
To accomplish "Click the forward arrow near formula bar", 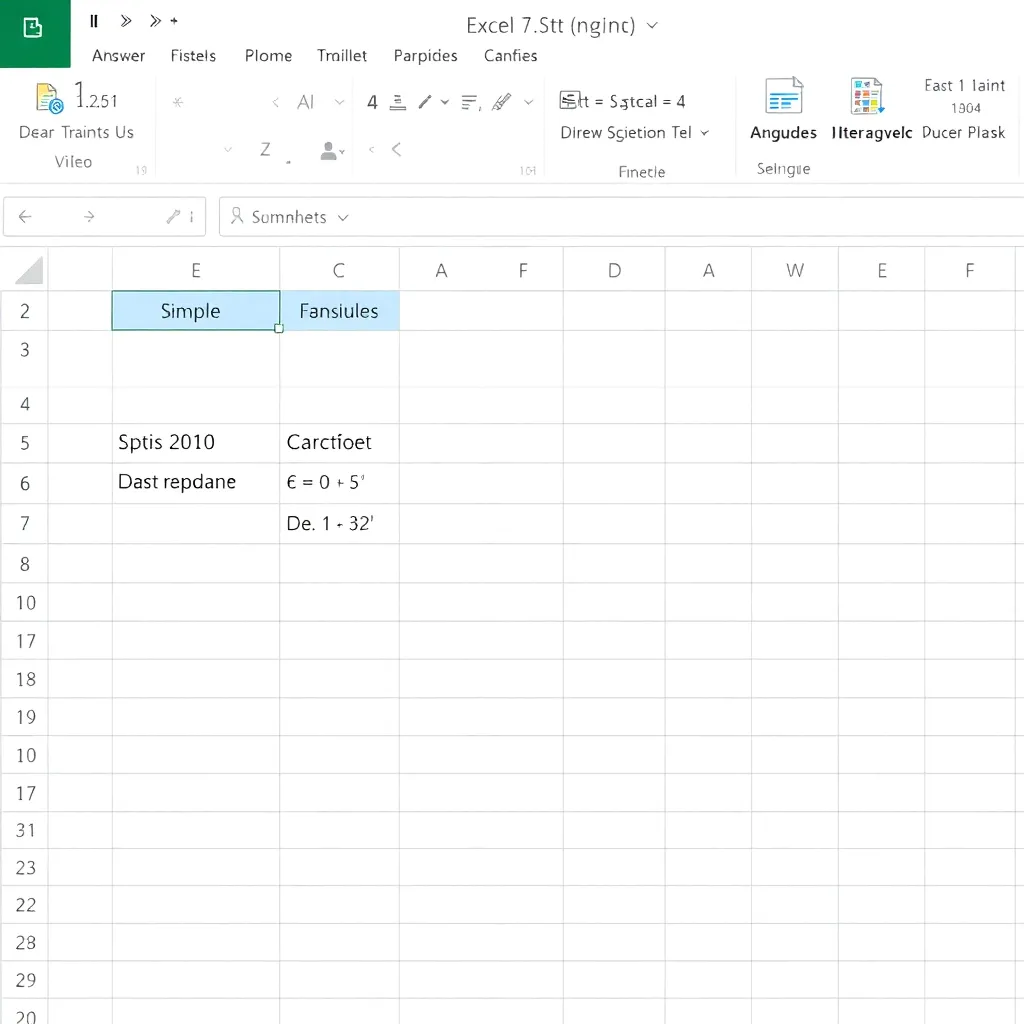I will coord(89,217).
